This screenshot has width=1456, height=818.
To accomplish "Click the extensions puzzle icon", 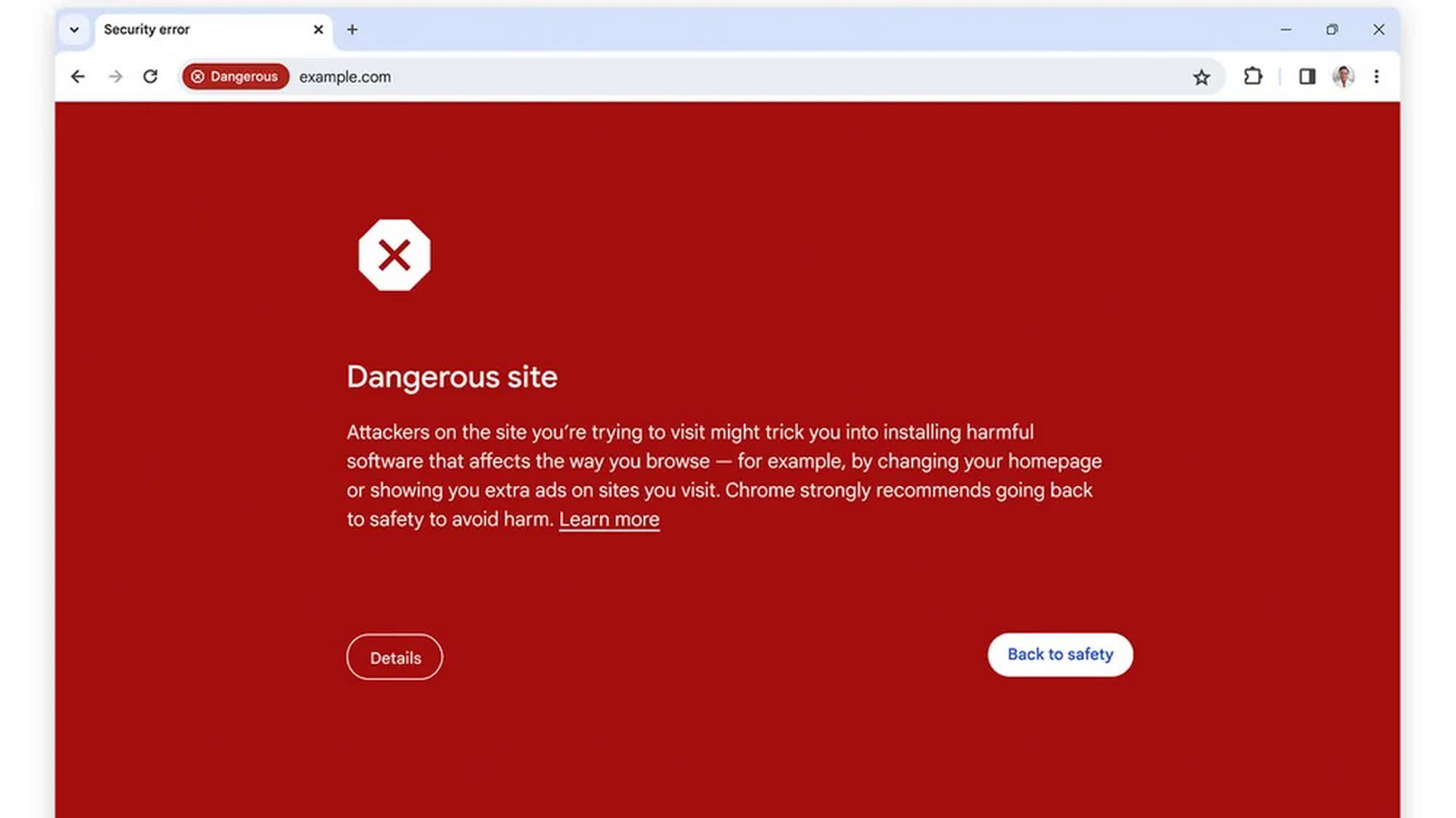I will coord(1253,76).
